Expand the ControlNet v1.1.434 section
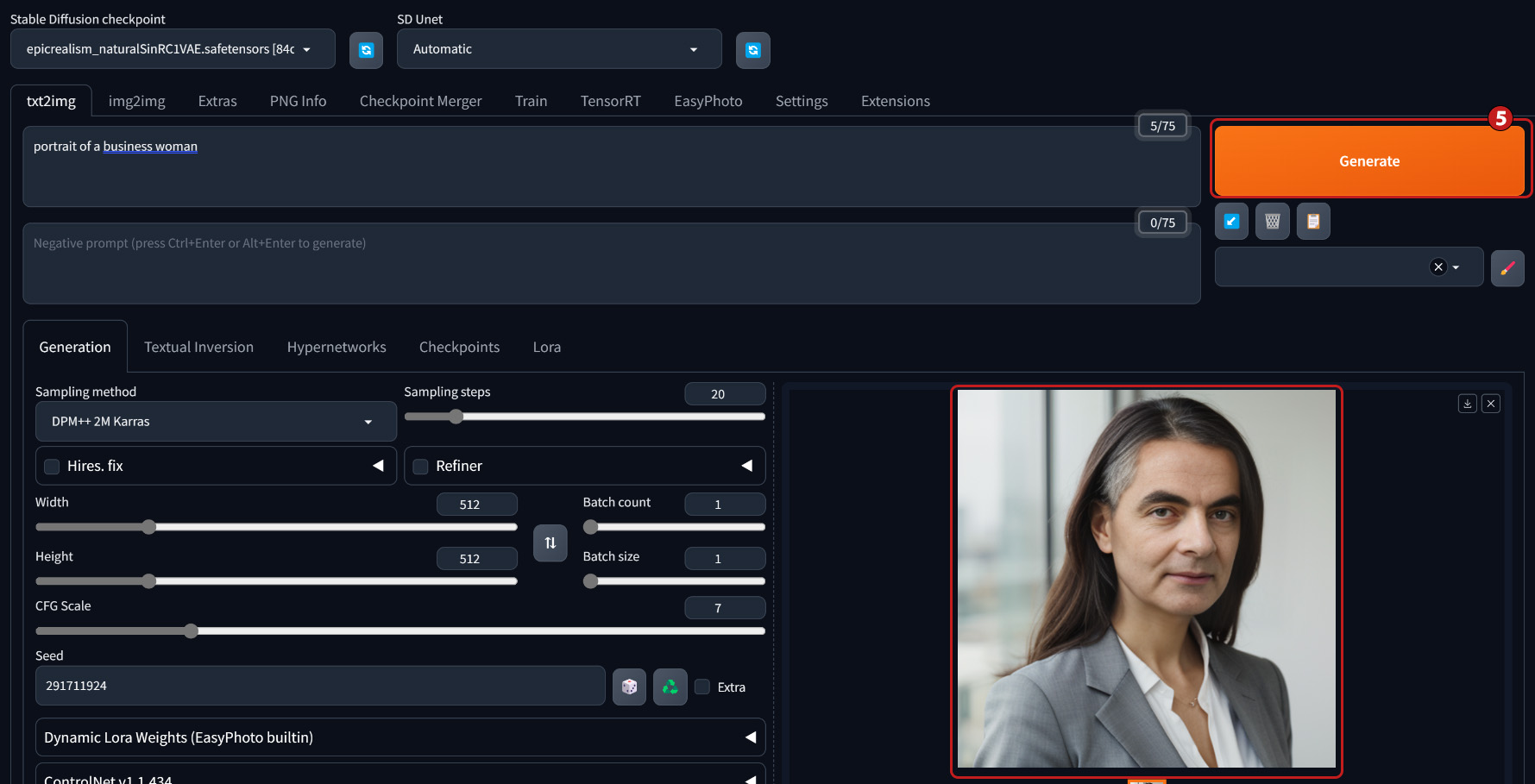This screenshot has height=784, width=1535. [x=400, y=775]
